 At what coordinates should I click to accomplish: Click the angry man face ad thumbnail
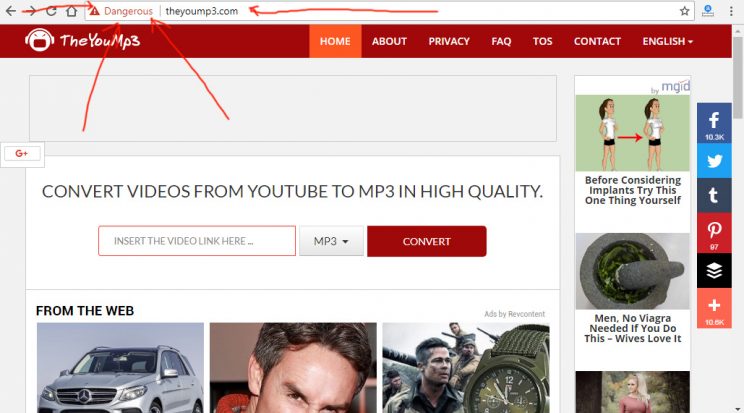click(293, 368)
